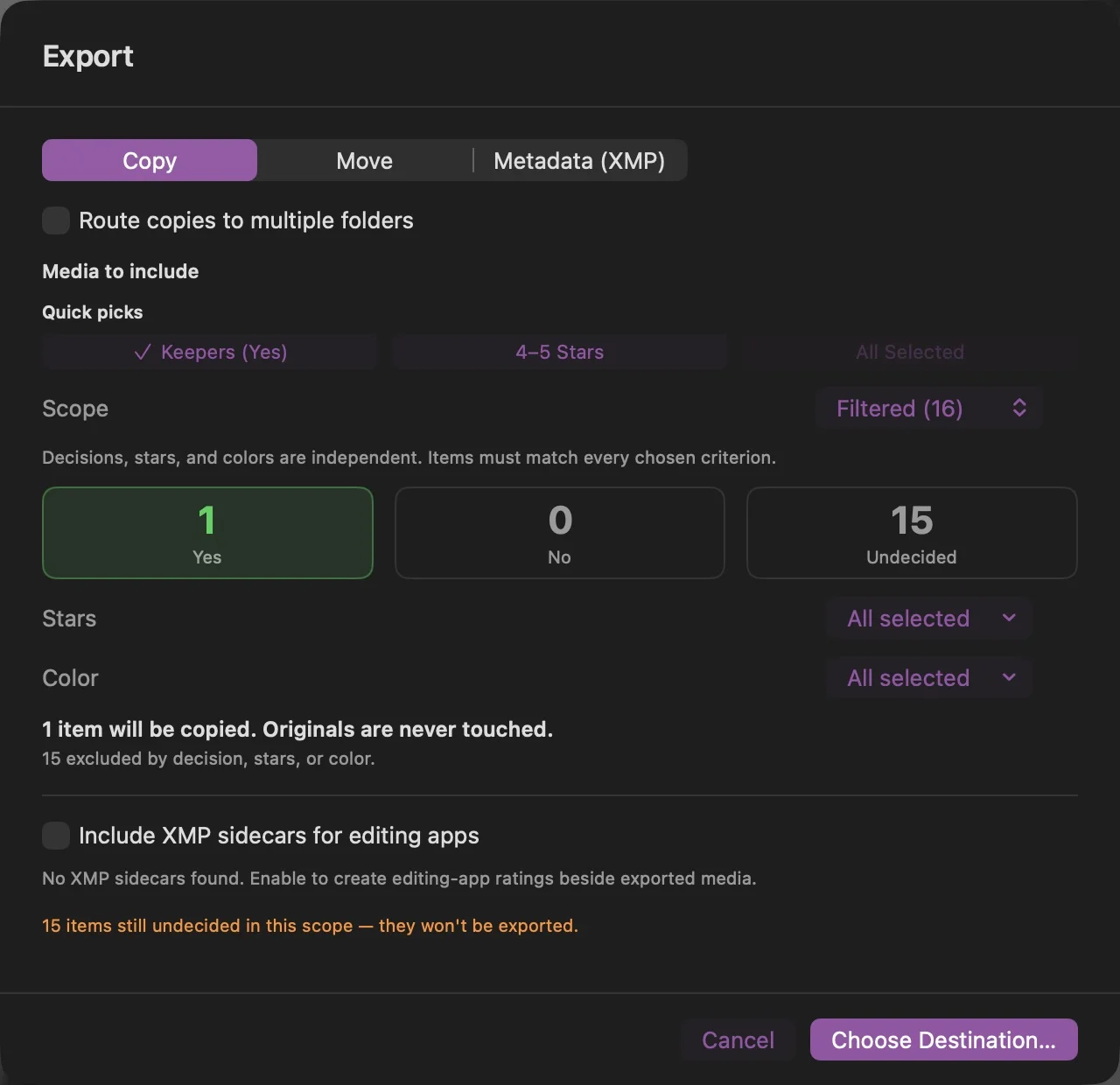Include the No decision tile

[560, 533]
